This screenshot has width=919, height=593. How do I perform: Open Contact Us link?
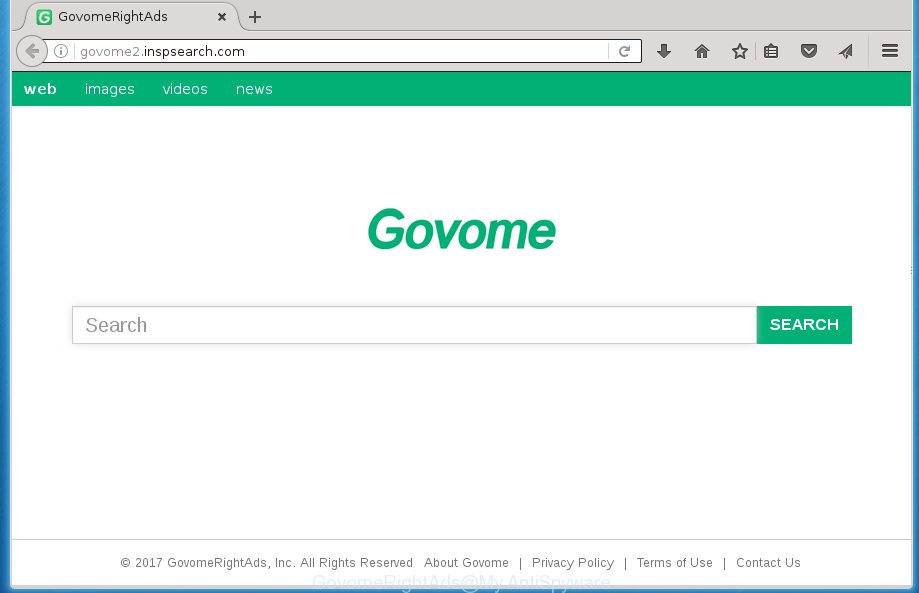768,563
